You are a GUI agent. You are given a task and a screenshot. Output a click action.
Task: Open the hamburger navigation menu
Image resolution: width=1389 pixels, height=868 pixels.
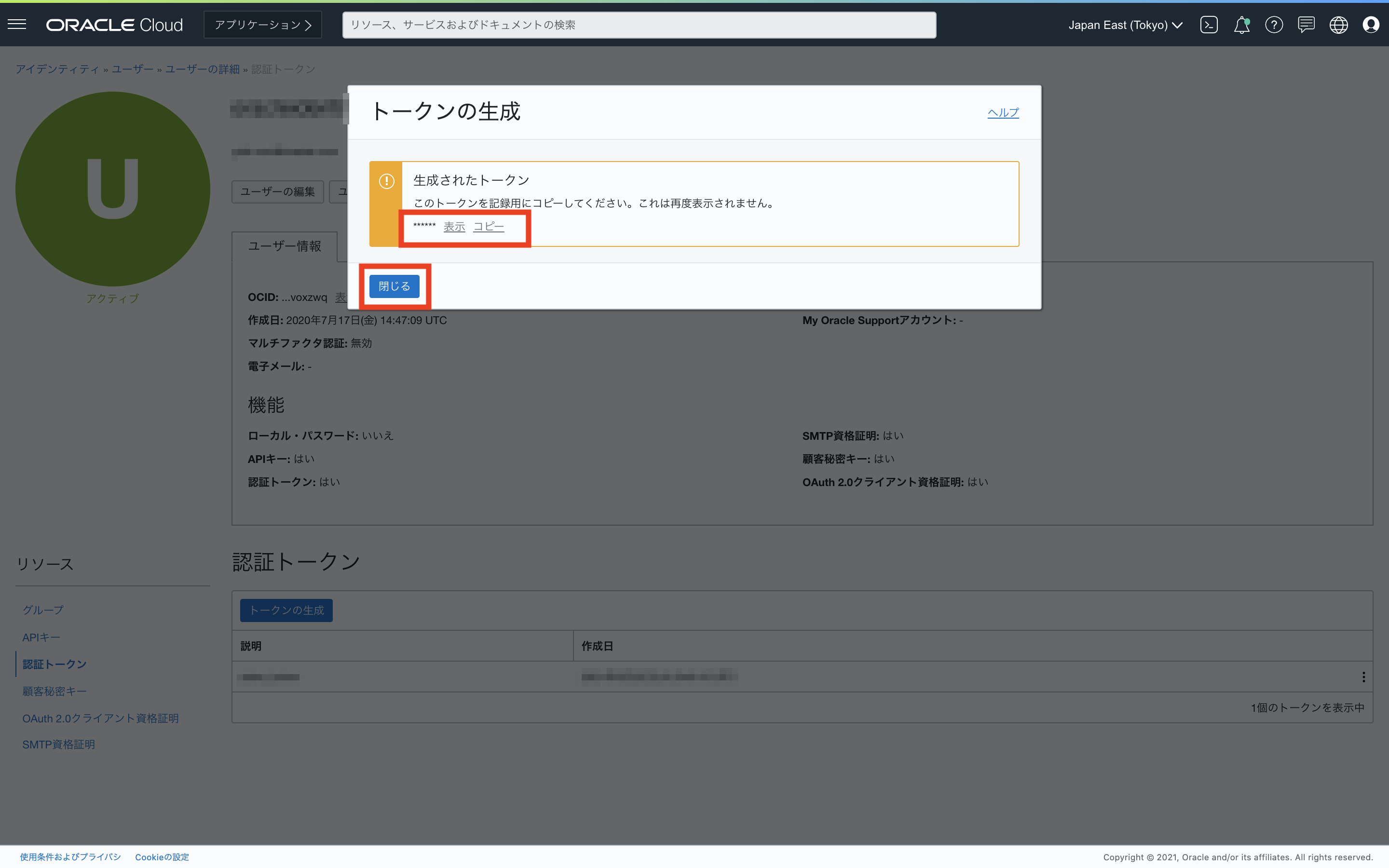[x=17, y=24]
